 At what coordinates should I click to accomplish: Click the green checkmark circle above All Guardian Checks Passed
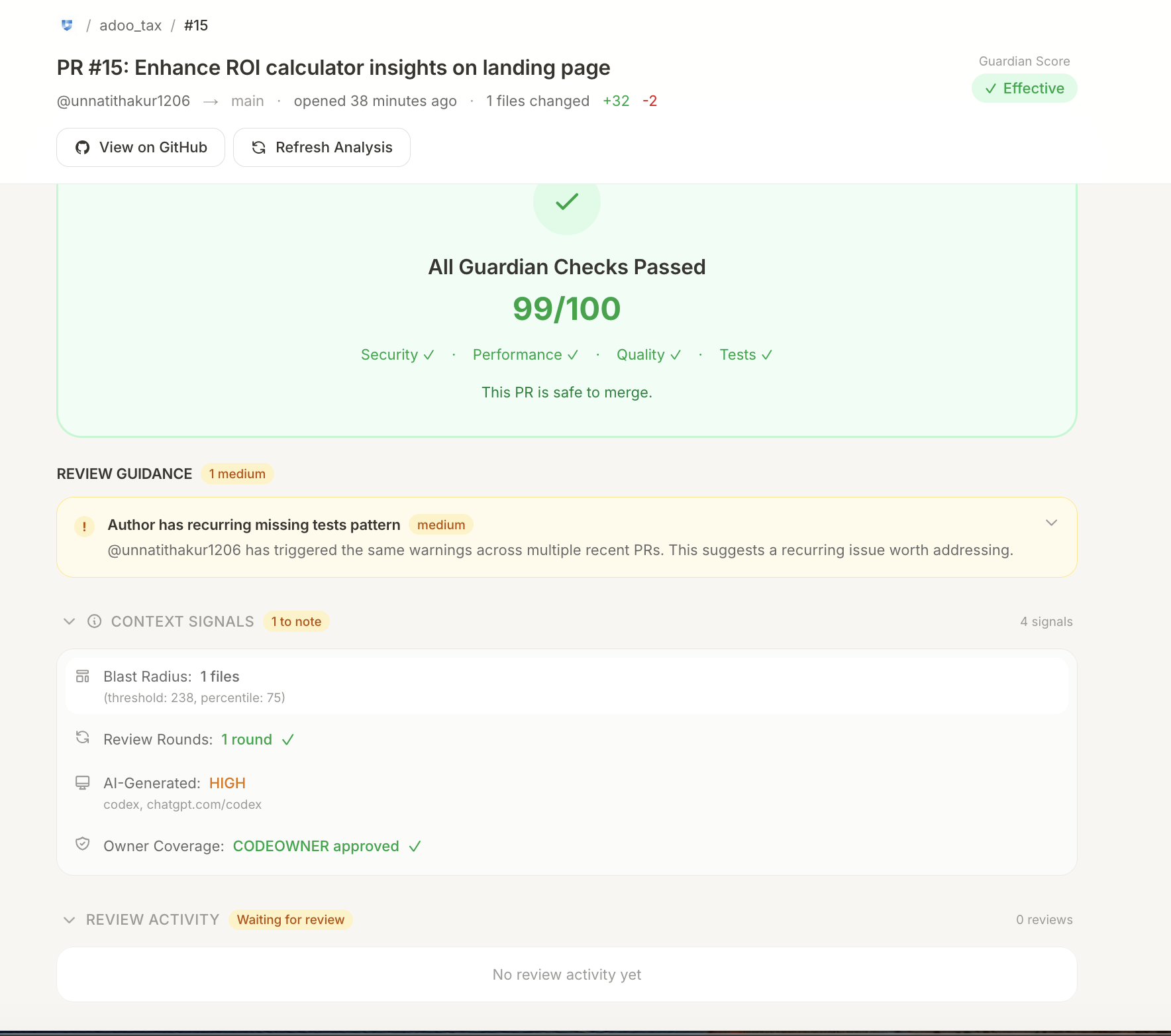tap(566, 203)
